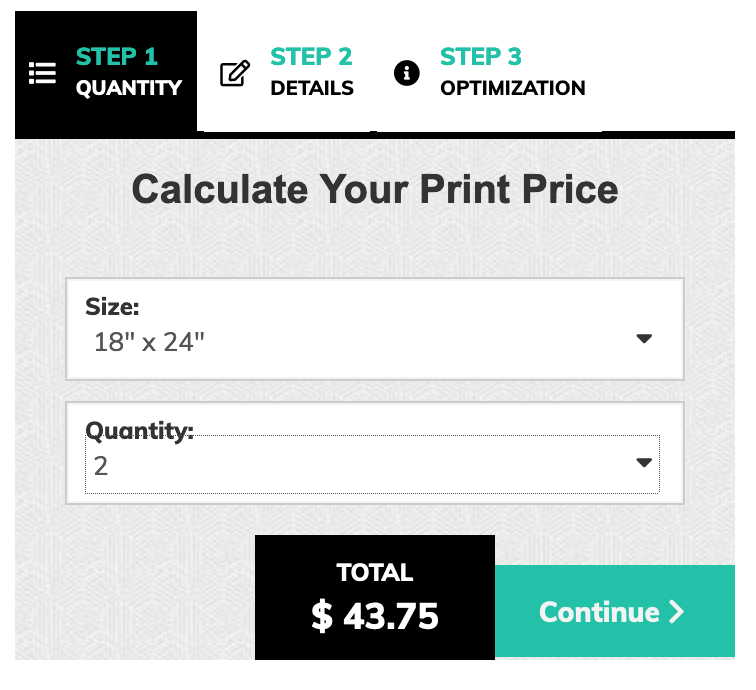Click the Continue button
The width and height of the screenshot is (756, 690).
[x=615, y=611]
